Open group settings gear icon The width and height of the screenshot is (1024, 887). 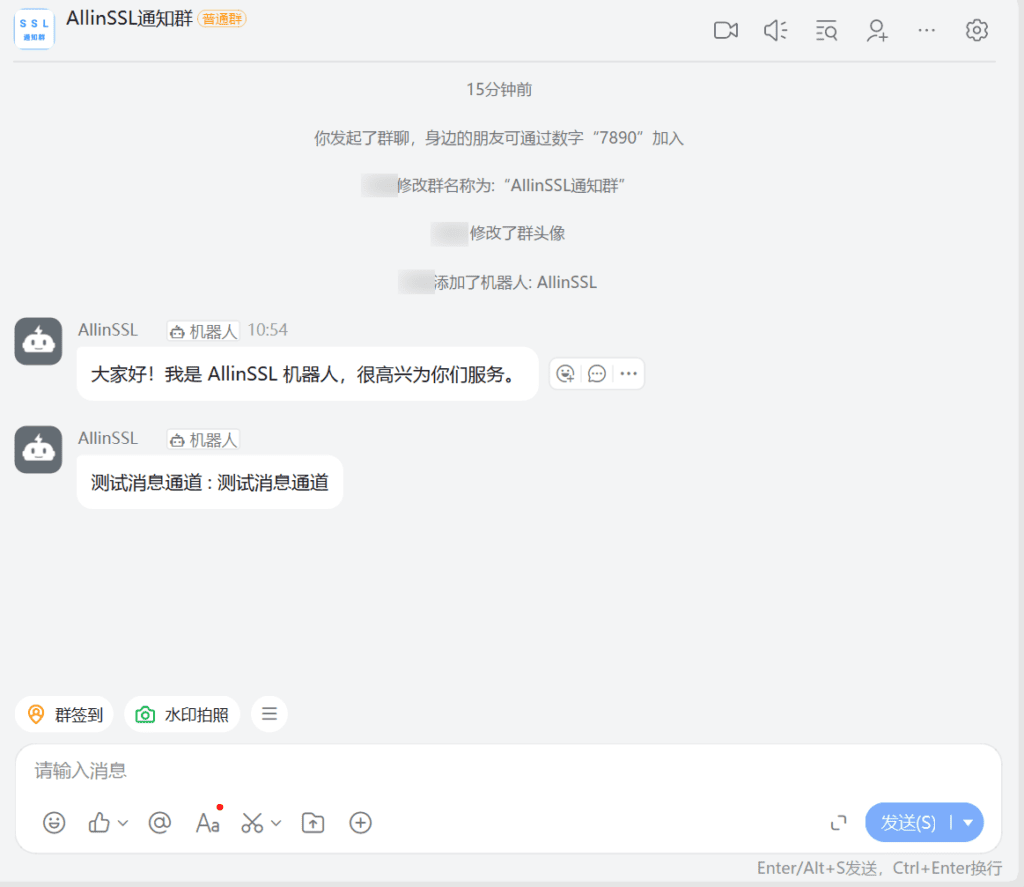[x=976, y=31]
